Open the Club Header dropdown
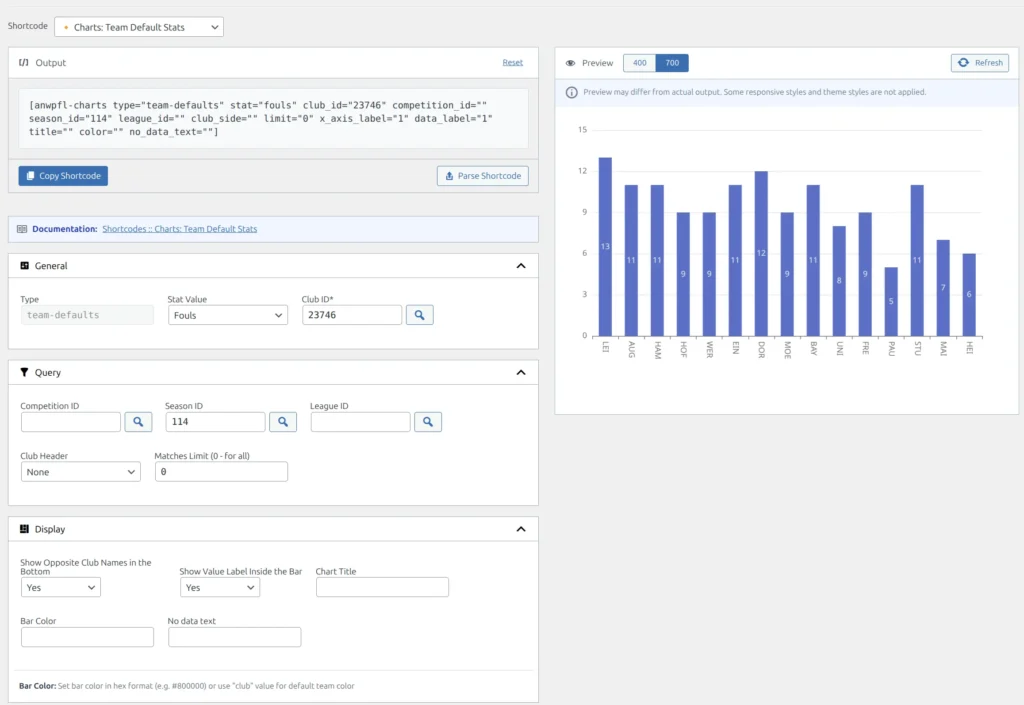1024x705 pixels. coord(80,472)
